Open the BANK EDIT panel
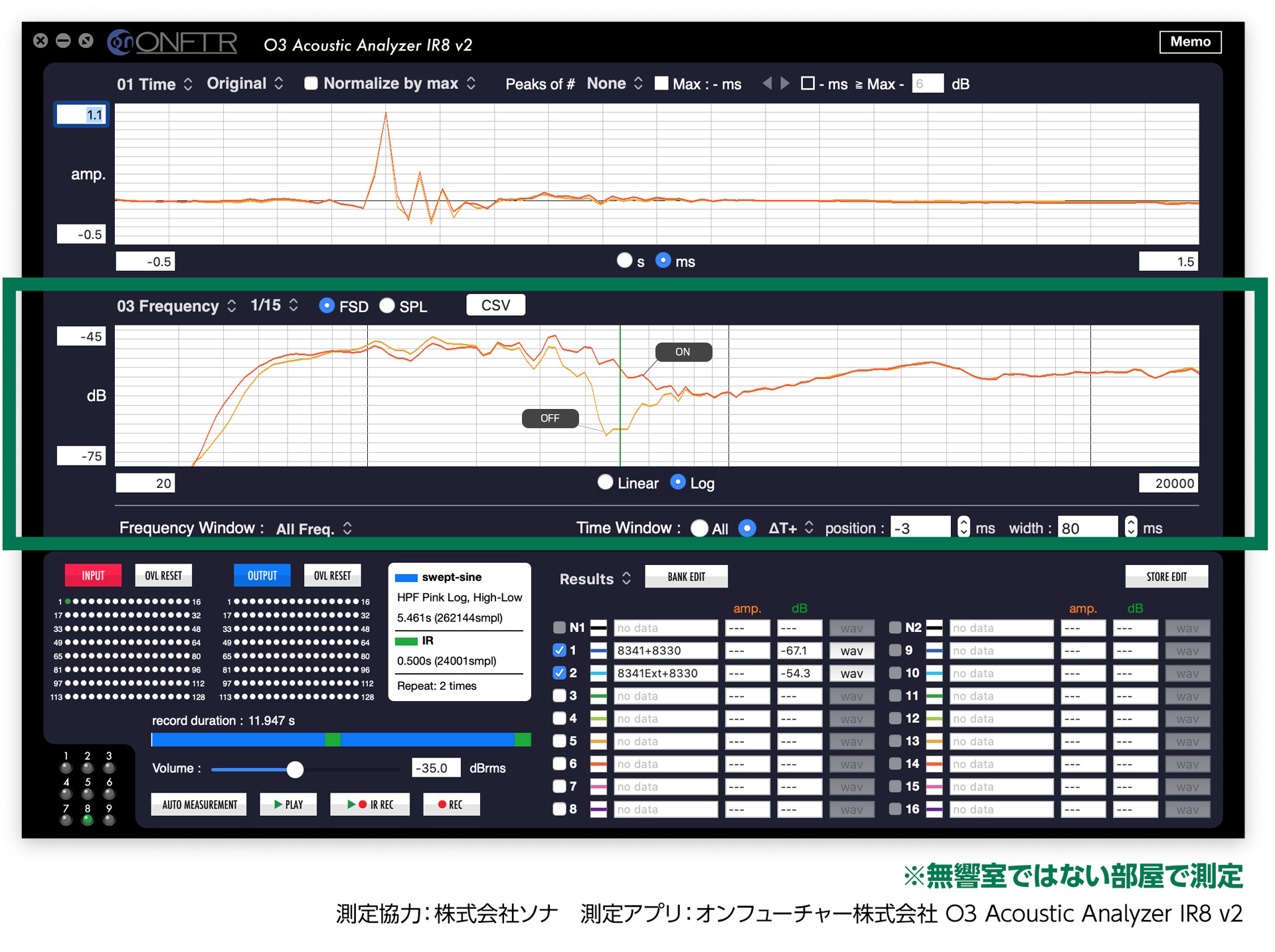The image size is (1275, 952). (x=686, y=576)
